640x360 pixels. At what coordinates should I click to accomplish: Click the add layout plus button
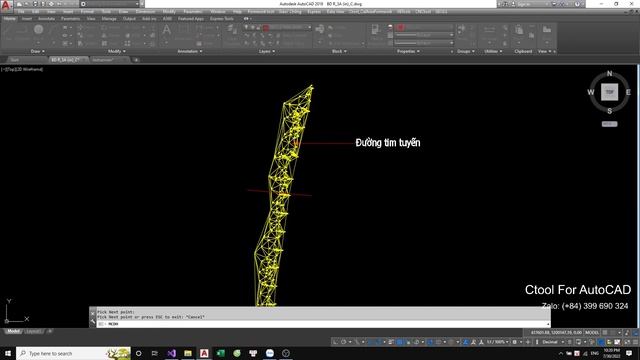coord(49,331)
